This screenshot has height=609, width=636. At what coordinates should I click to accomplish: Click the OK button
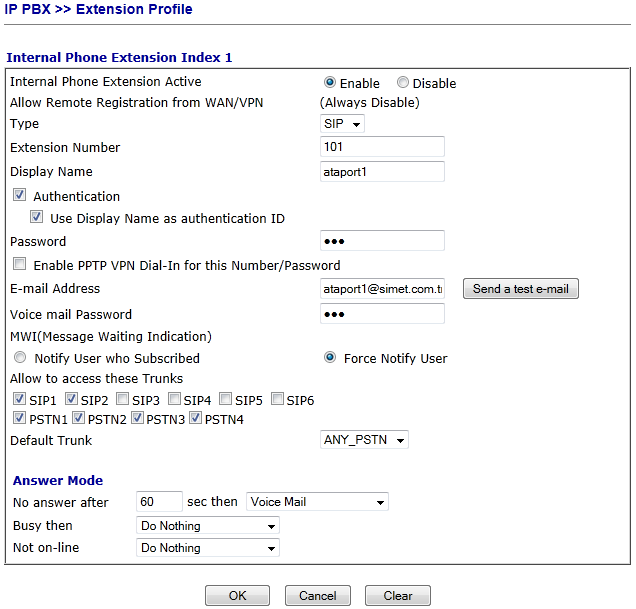coord(237,596)
